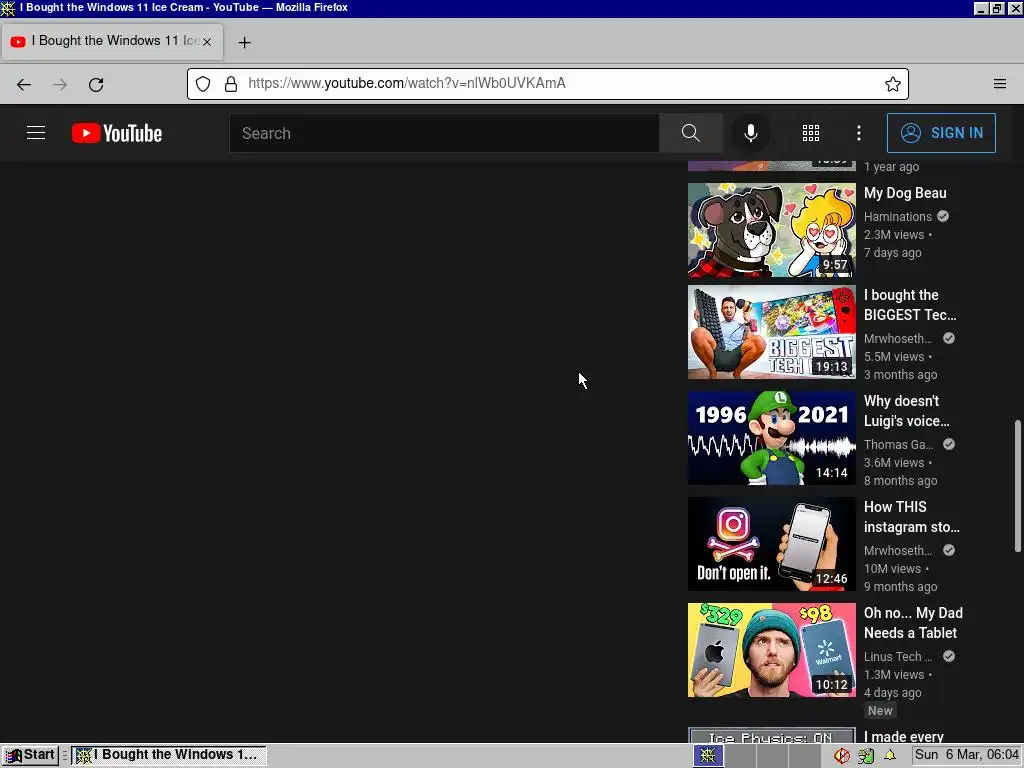Open the YouTube guide hamburger menu
This screenshot has width=1024, height=768.
pyautogui.click(x=36, y=133)
